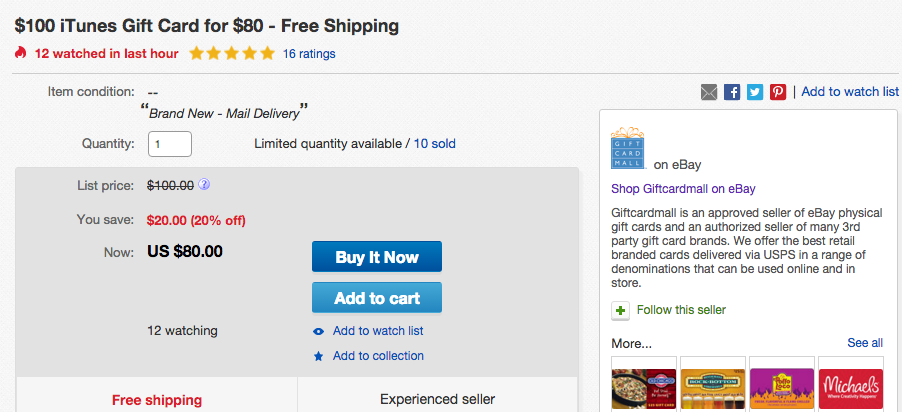Open the 16 ratings link
Viewport: 902px width, 412px height.
(x=309, y=53)
